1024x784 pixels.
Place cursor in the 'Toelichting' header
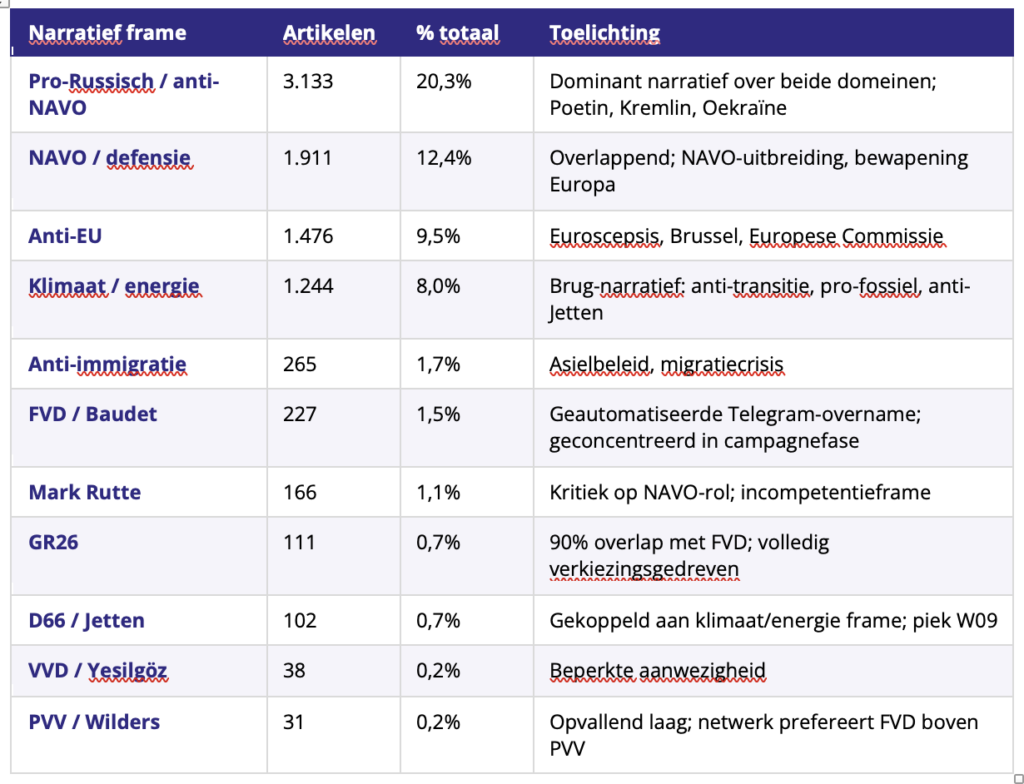coord(605,33)
